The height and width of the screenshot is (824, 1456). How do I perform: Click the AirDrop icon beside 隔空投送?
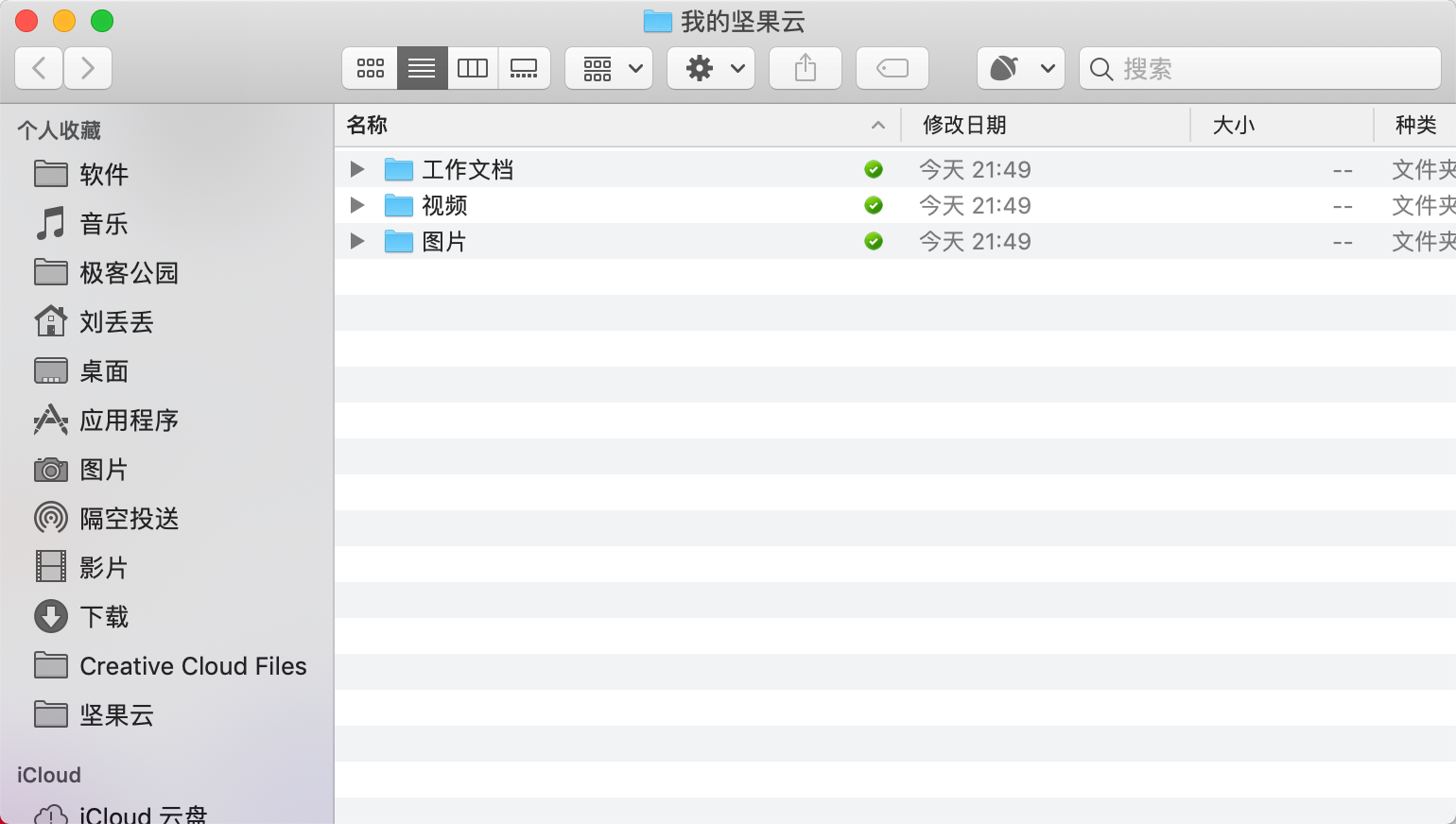[51, 518]
